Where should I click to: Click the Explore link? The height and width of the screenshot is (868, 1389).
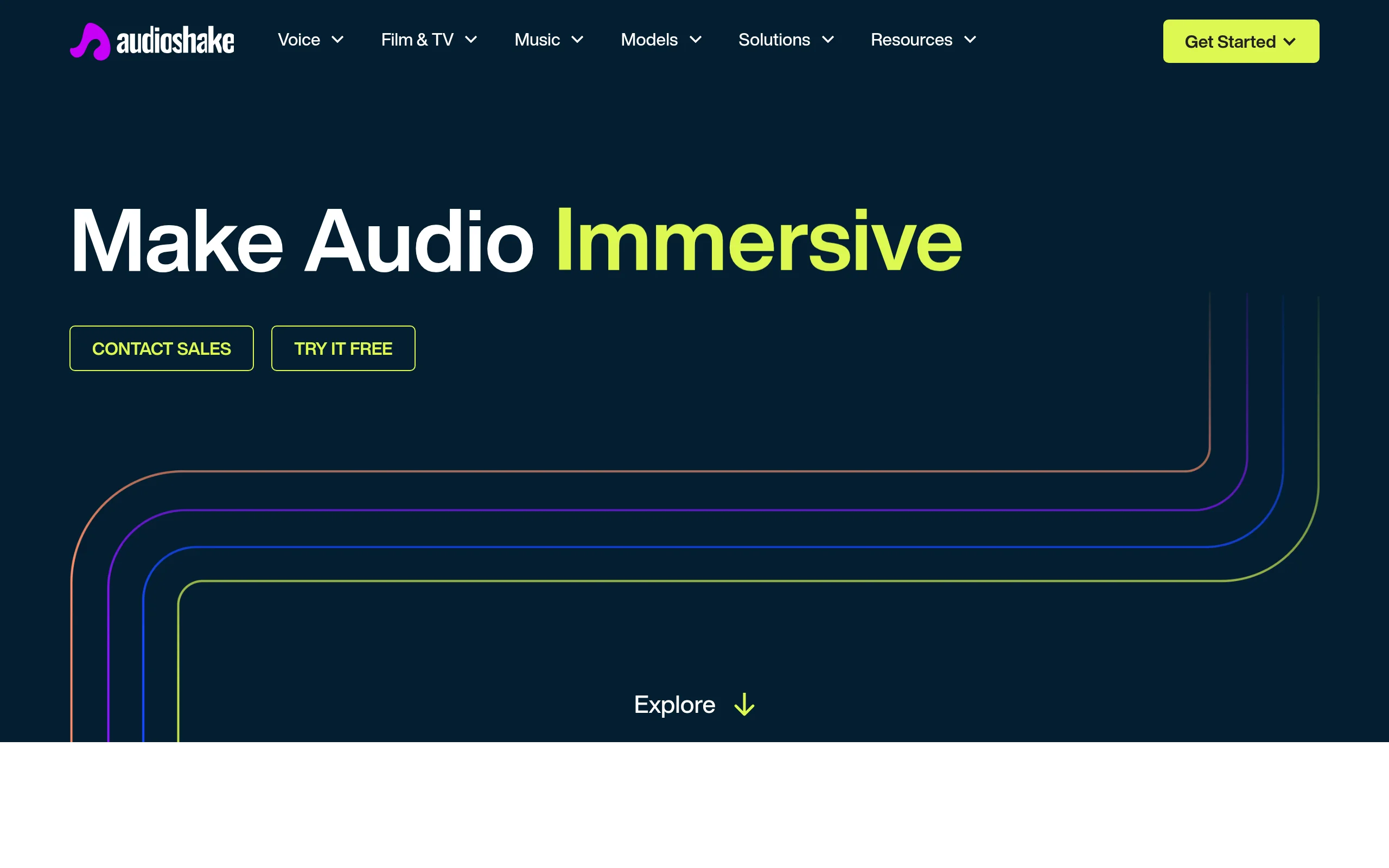[x=674, y=704]
